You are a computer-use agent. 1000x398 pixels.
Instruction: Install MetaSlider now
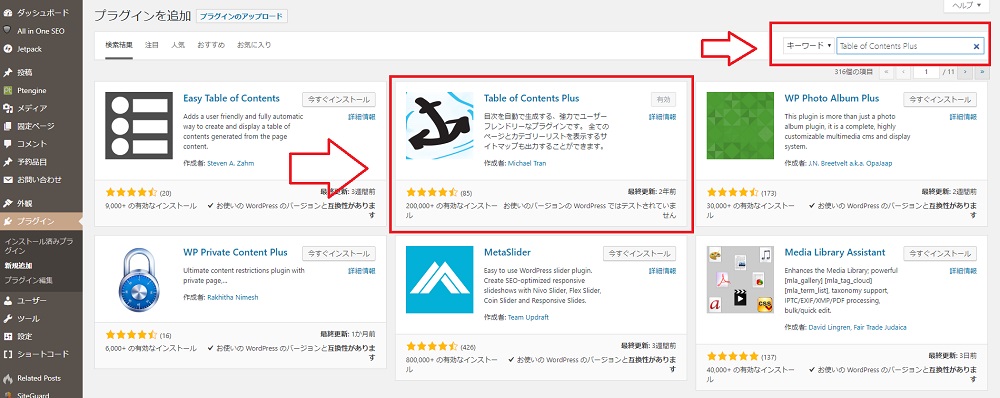tap(639, 253)
